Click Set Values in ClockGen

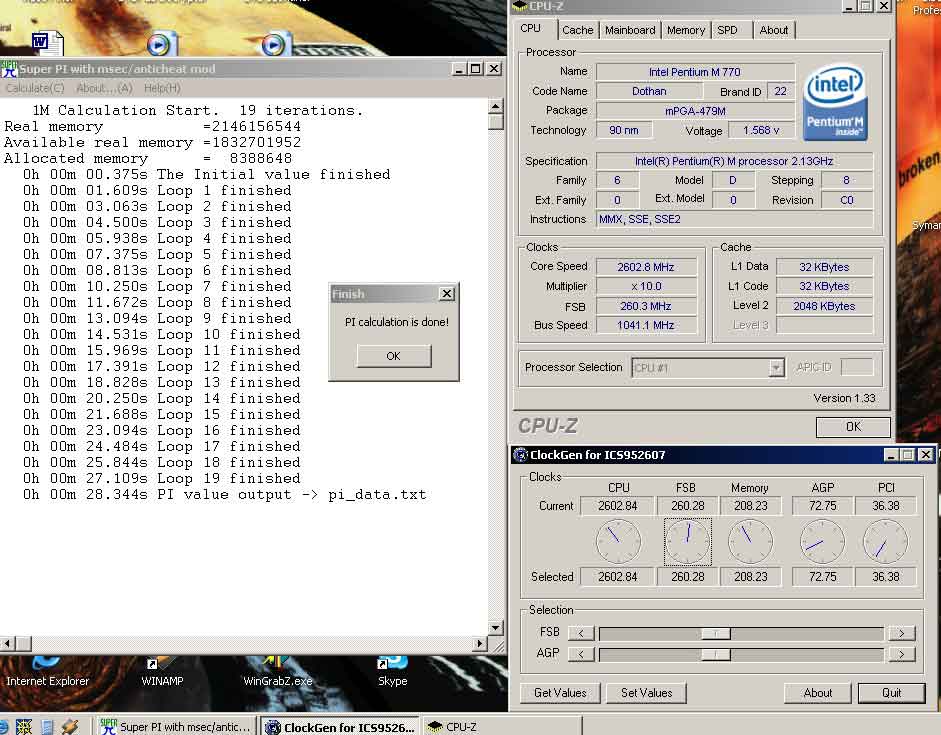646,692
